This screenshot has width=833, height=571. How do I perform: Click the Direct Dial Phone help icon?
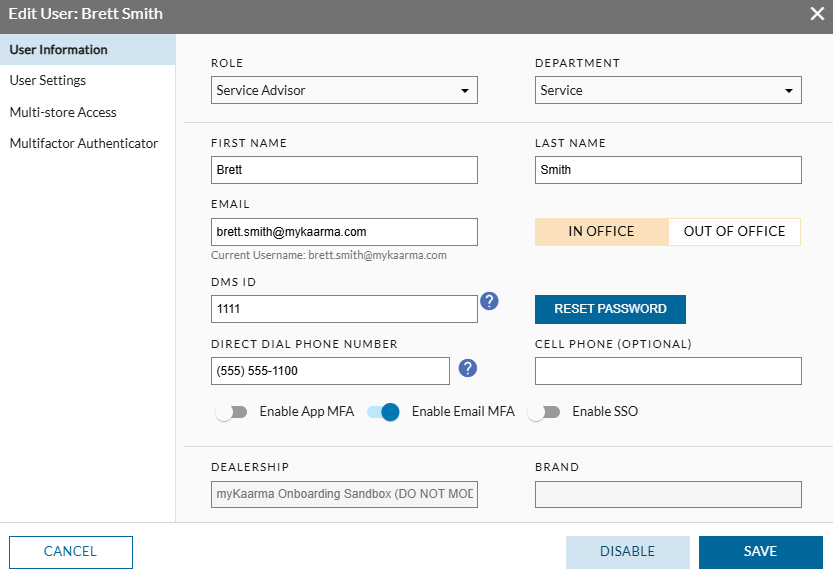[468, 368]
